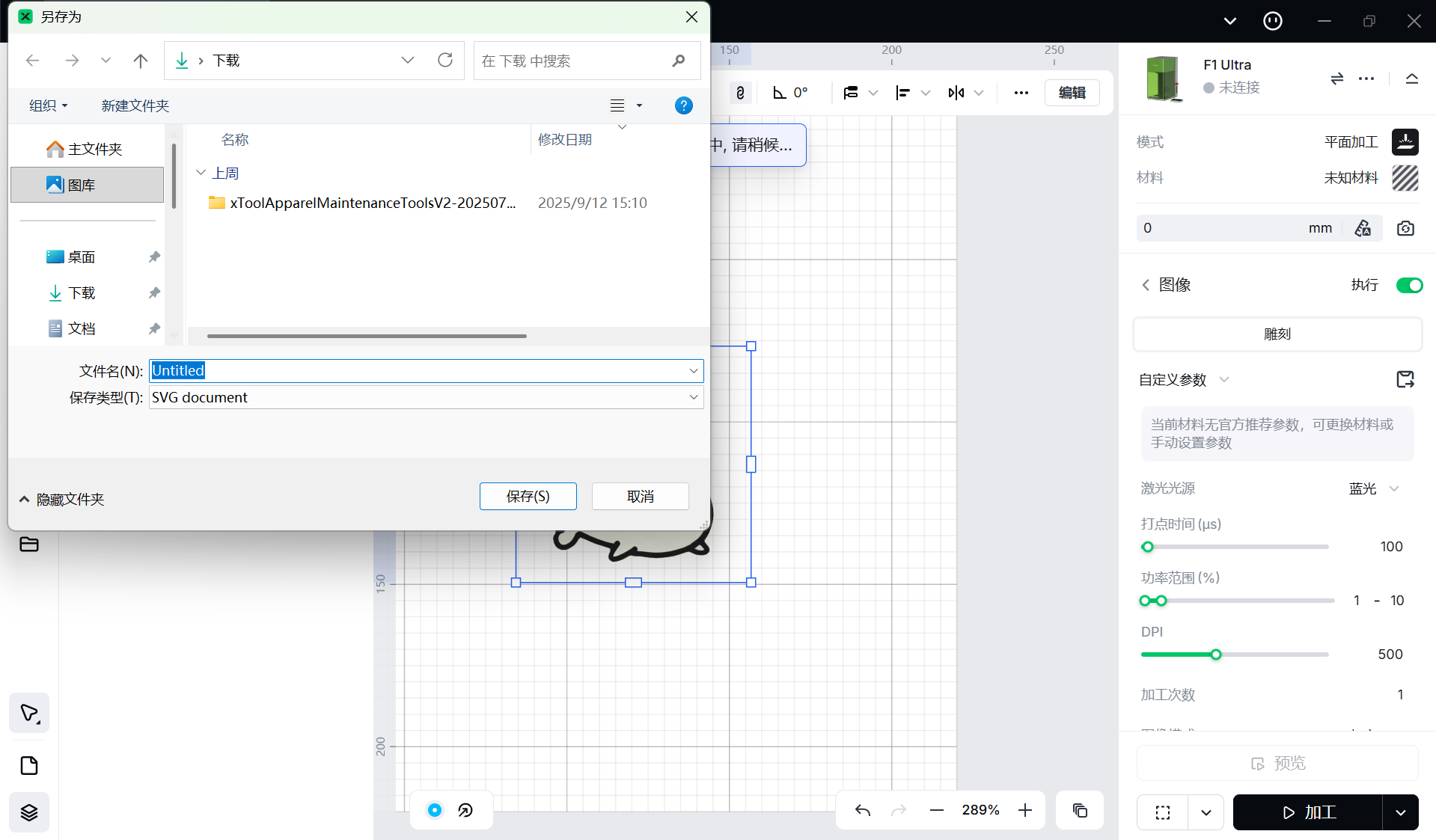Click the undo arrow icon

coord(863,810)
